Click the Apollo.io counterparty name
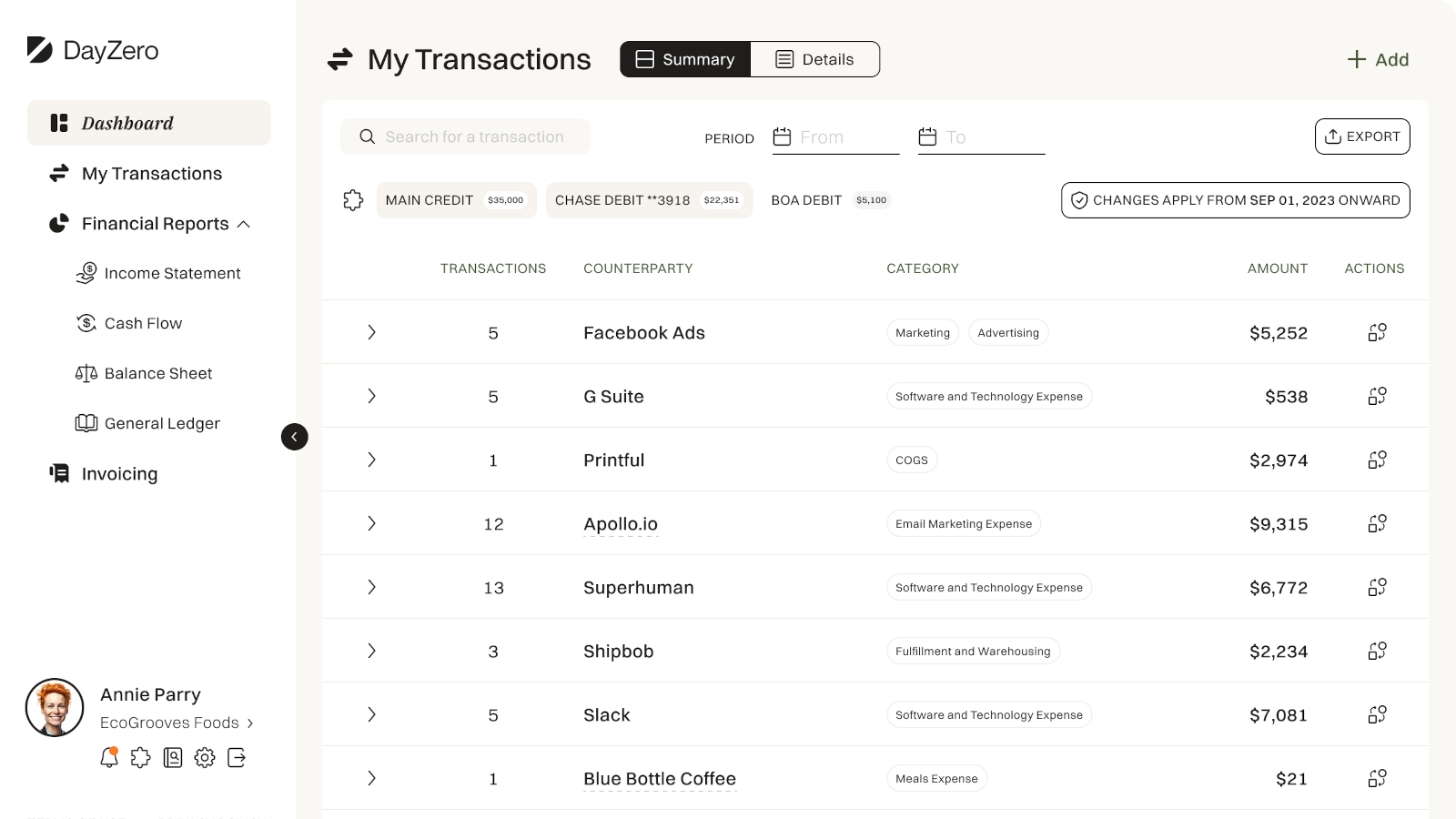 621,524
